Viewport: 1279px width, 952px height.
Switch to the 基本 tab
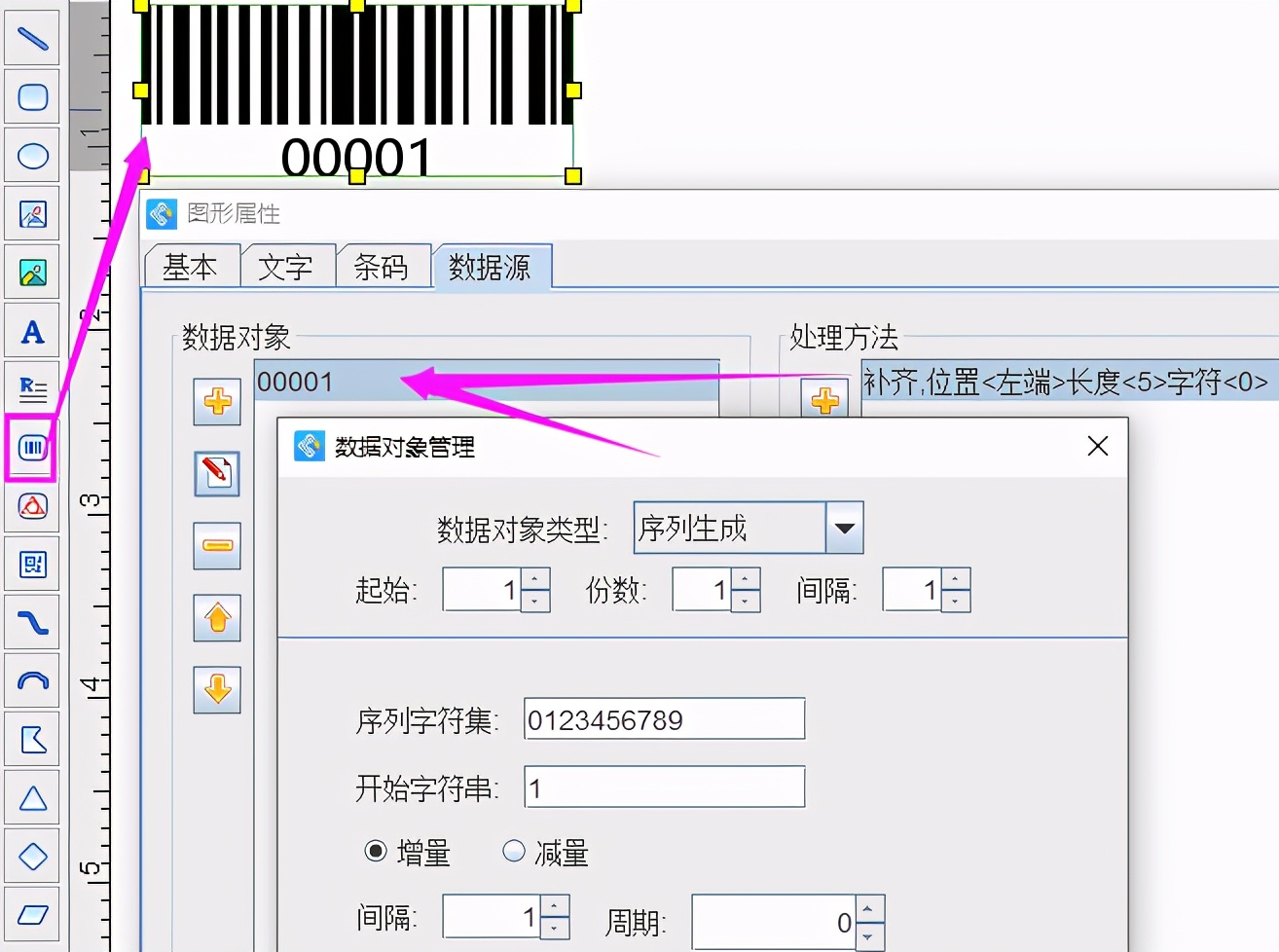191,267
